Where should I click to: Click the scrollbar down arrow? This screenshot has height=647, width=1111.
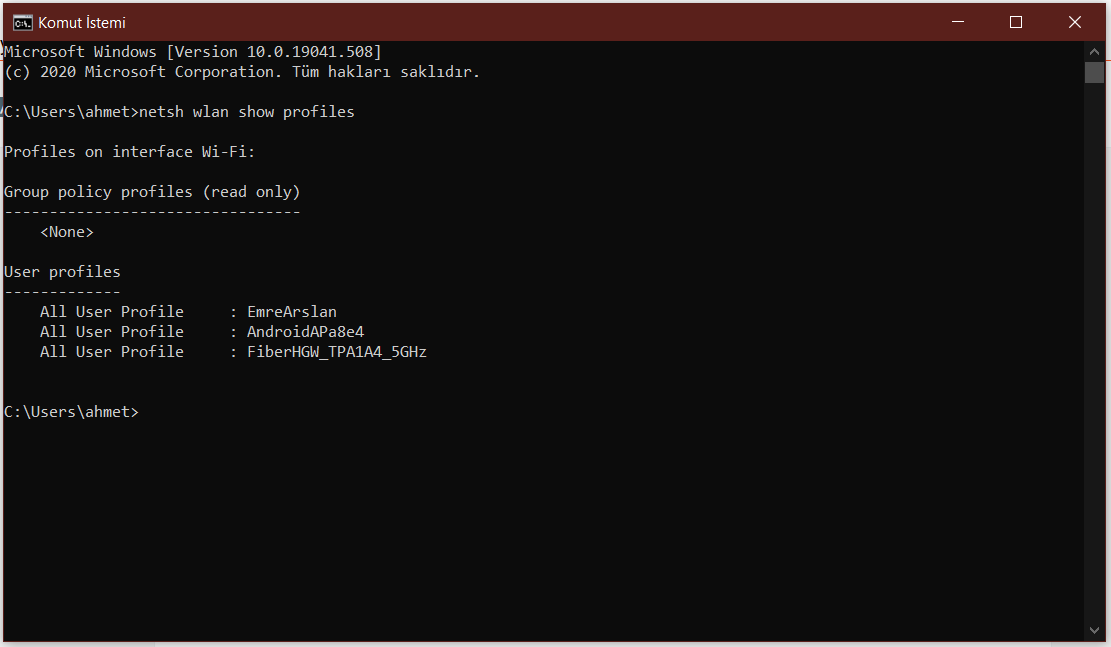1094,629
